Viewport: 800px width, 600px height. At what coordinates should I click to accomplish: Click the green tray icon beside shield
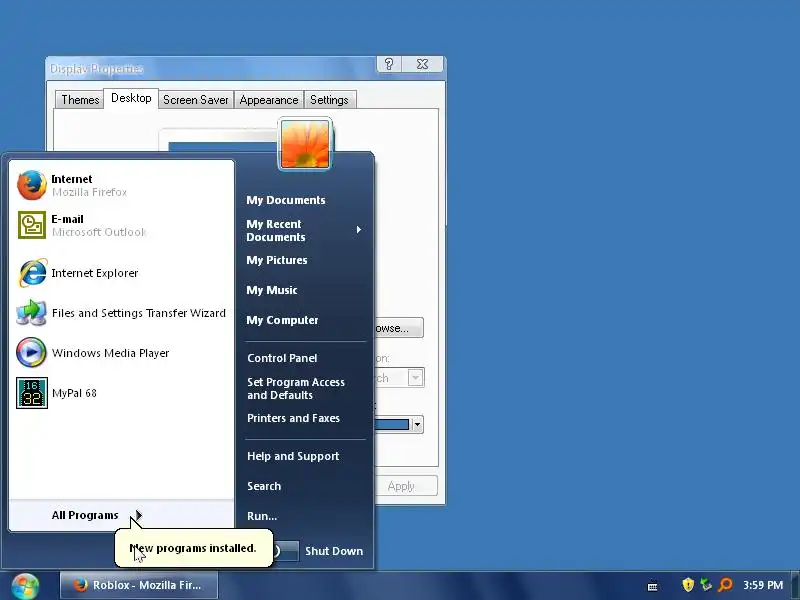pos(706,584)
